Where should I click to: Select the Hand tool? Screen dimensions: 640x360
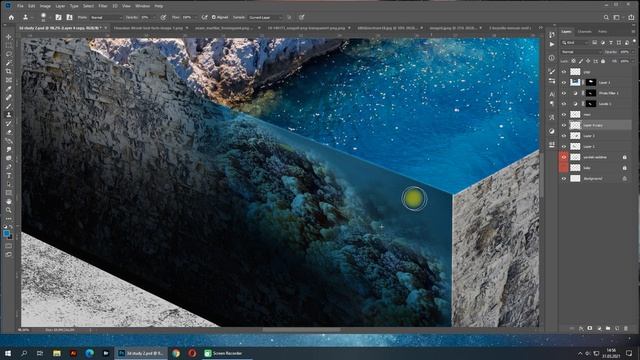coord(9,202)
